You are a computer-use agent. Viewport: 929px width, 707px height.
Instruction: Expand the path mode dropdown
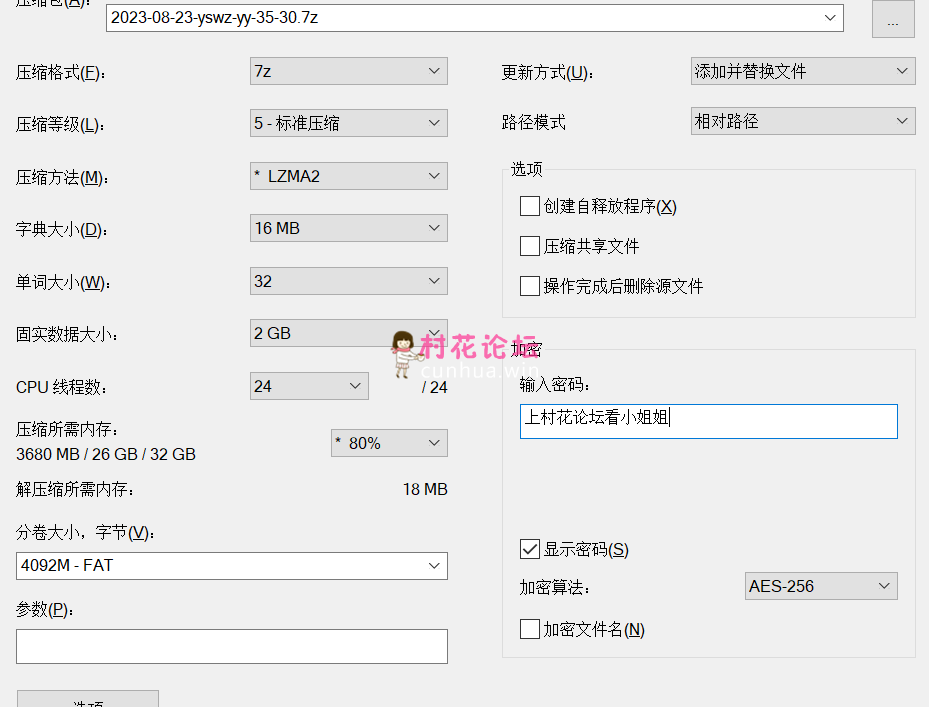click(x=803, y=121)
